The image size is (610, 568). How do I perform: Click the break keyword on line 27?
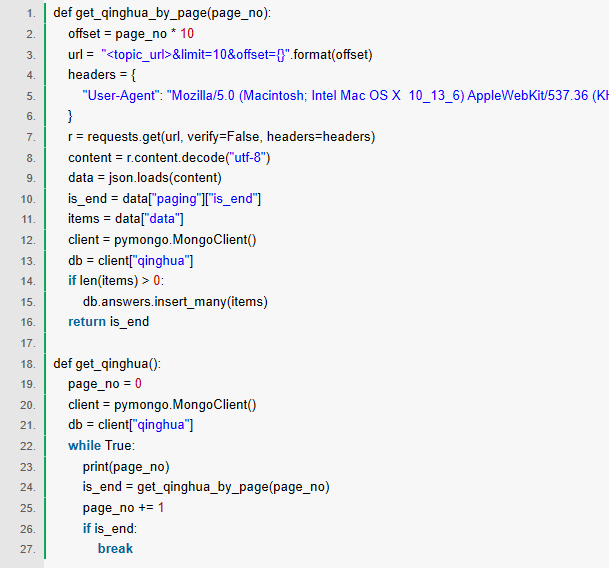115,548
